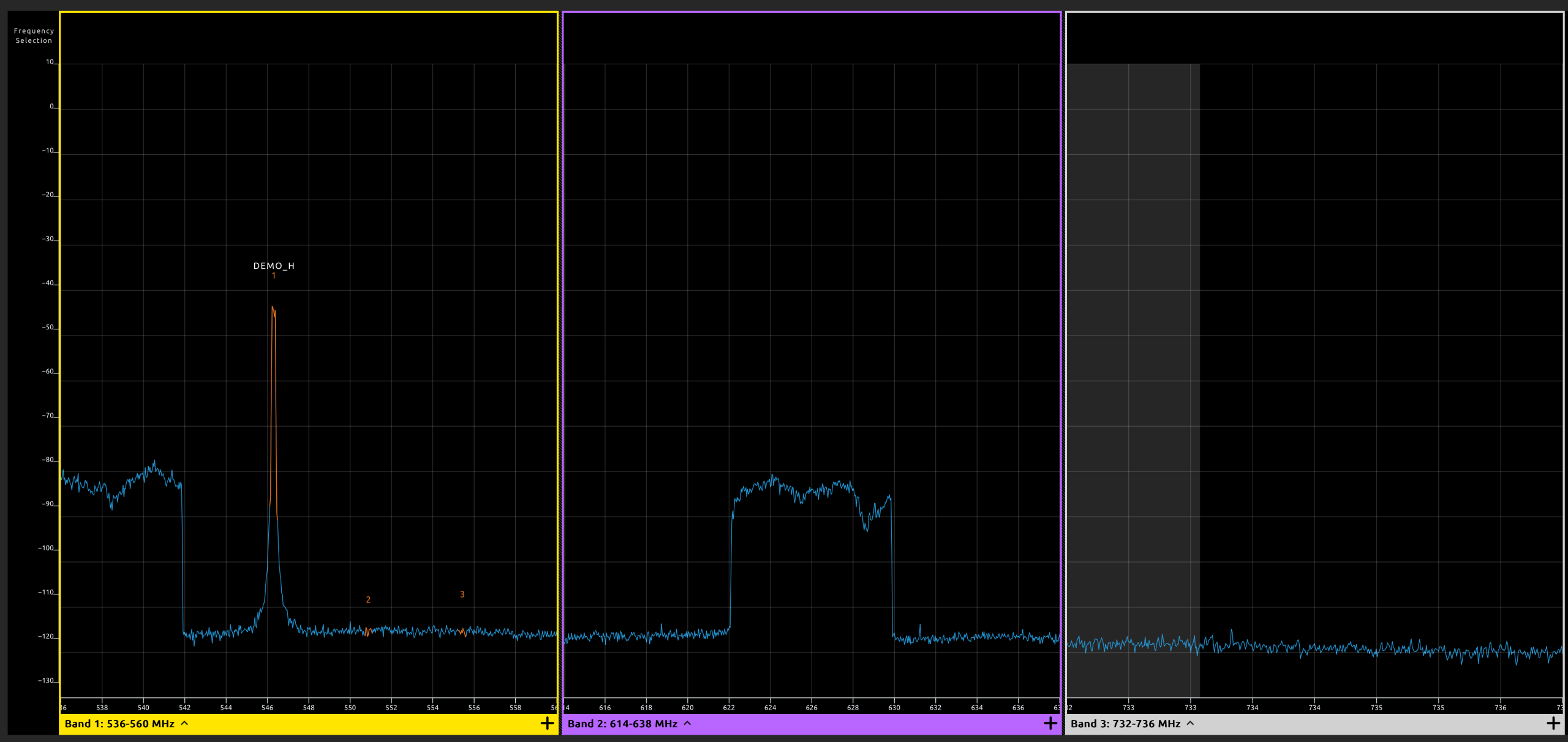The image size is (1568, 742).
Task: Expand chevron next to Band 3: 732-736 MHz
Action: [1191, 723]
